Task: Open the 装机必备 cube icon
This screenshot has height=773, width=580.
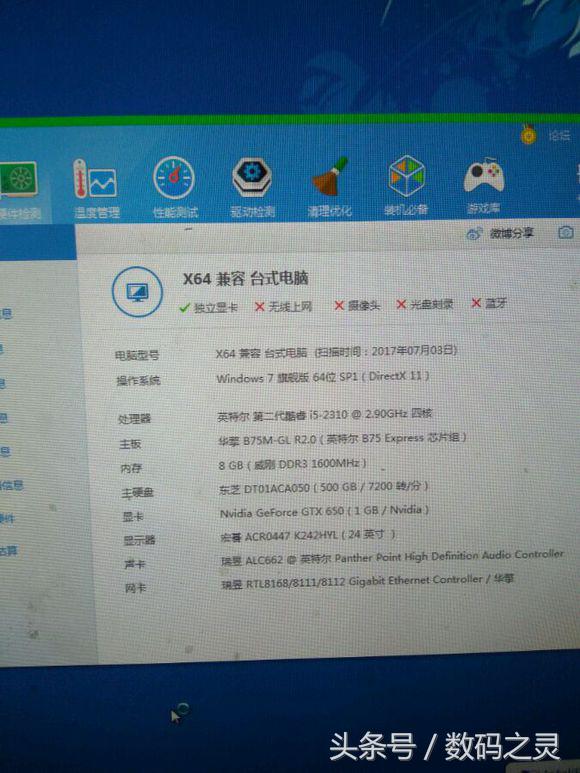Action: [407, 186]
